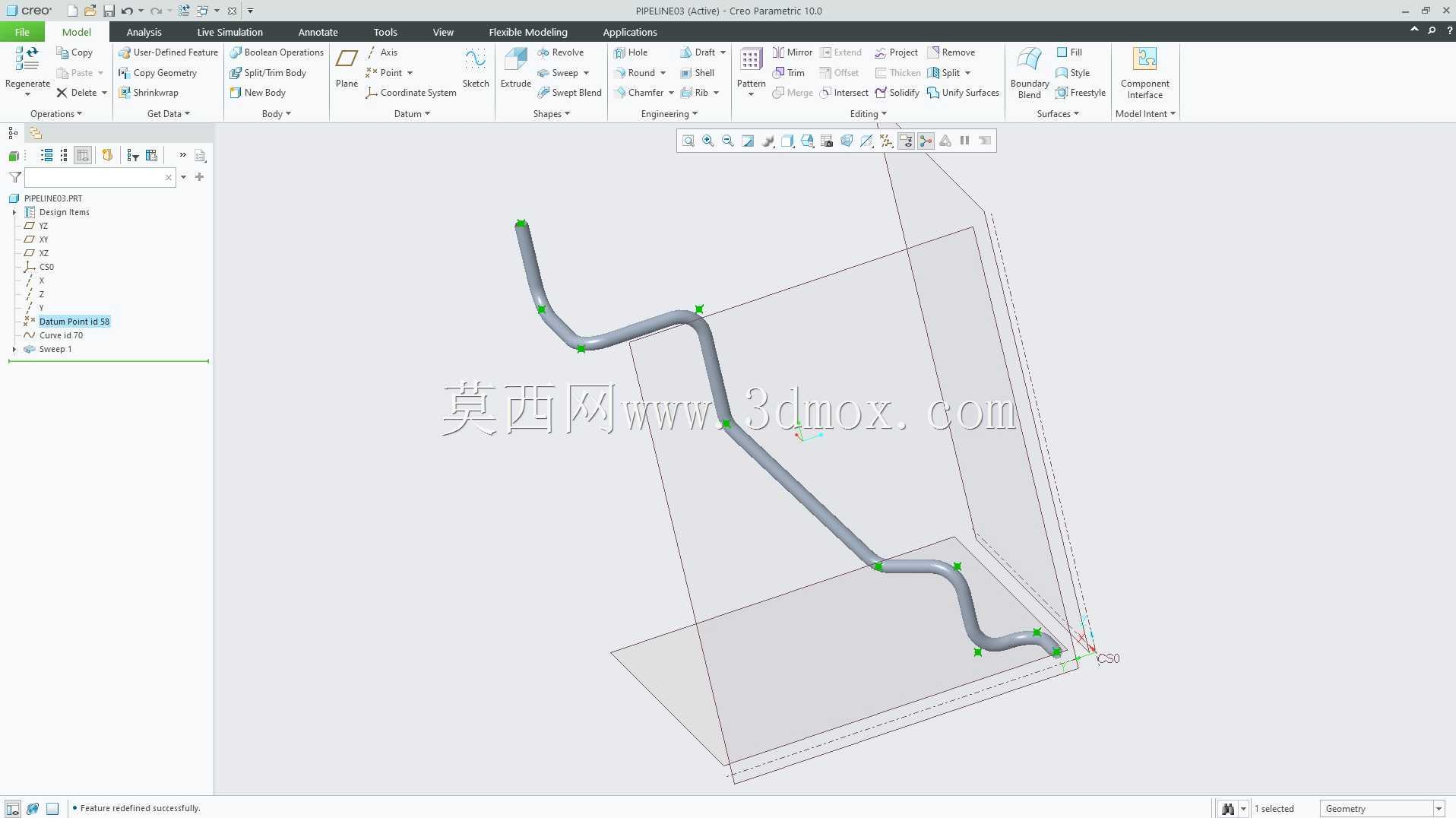Click the Regenerate model icon
Image resolution: width=1456 pixels, height=818 pixels.
(27, 59)
